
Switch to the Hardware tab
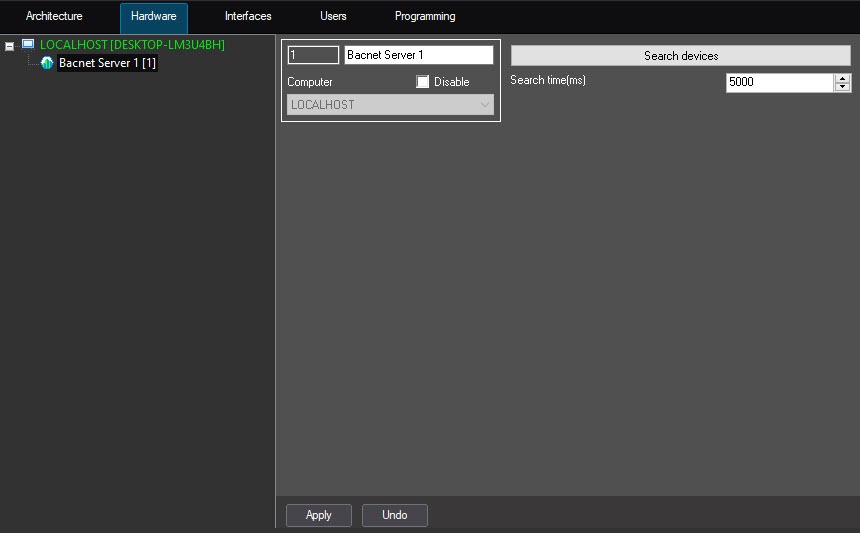[x=154, y=16]
